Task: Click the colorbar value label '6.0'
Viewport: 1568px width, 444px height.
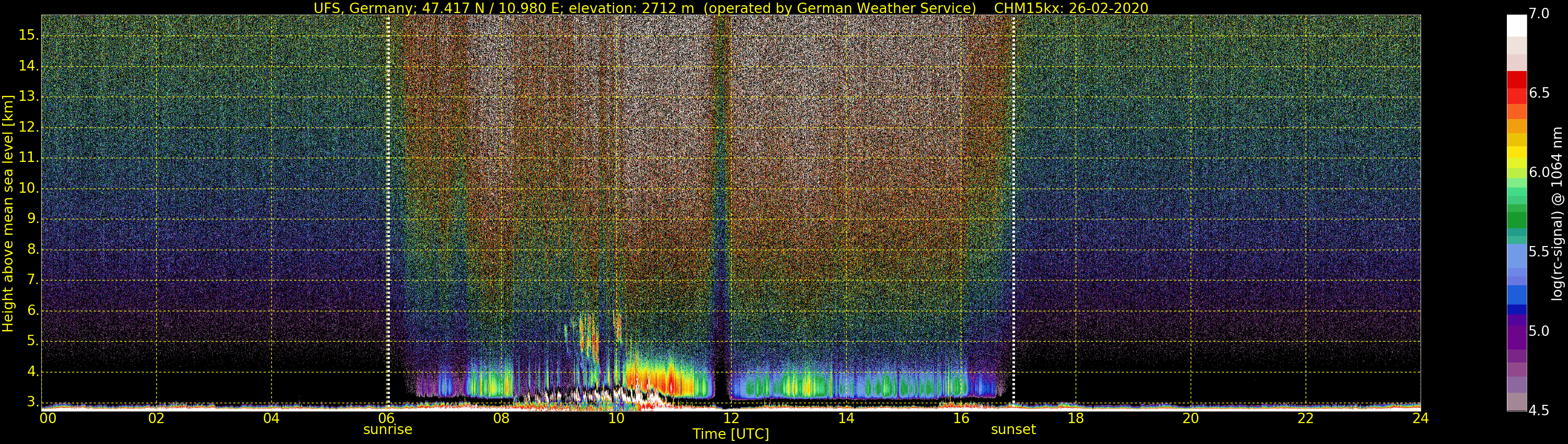Action: (x=1539, y=173)
